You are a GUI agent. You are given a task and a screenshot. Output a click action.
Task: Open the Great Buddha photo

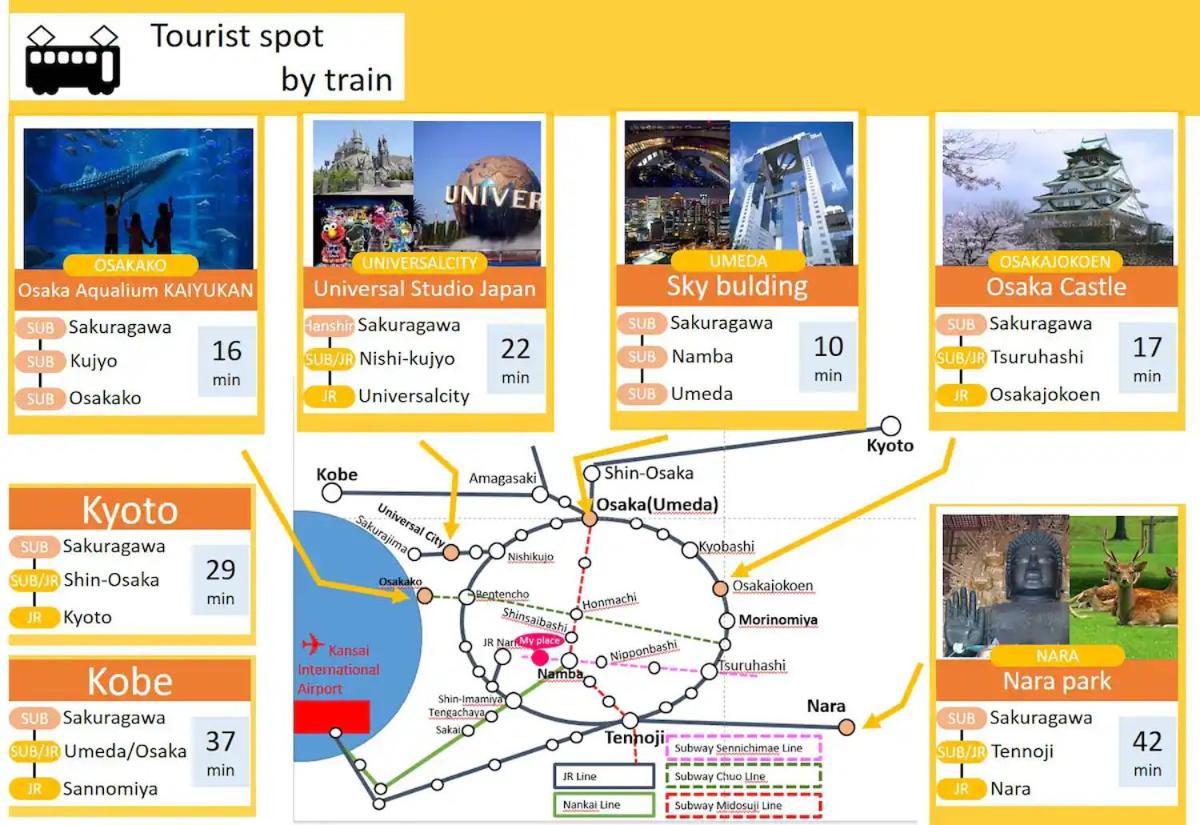[x=1006, y=580]
